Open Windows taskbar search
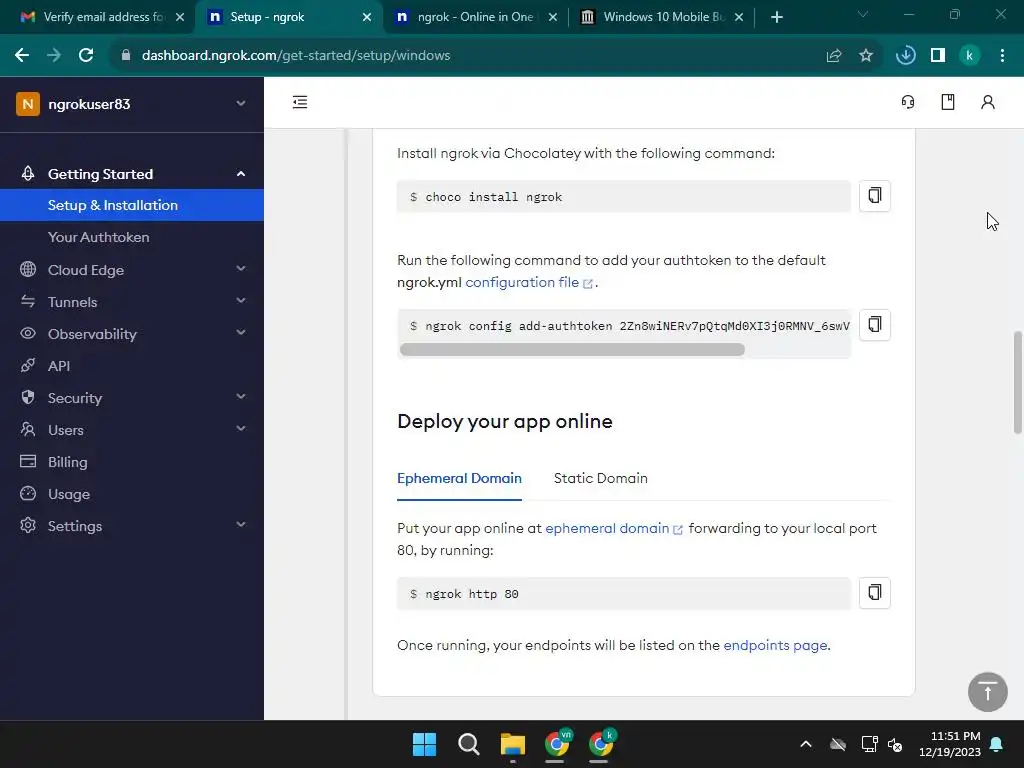 468,744
